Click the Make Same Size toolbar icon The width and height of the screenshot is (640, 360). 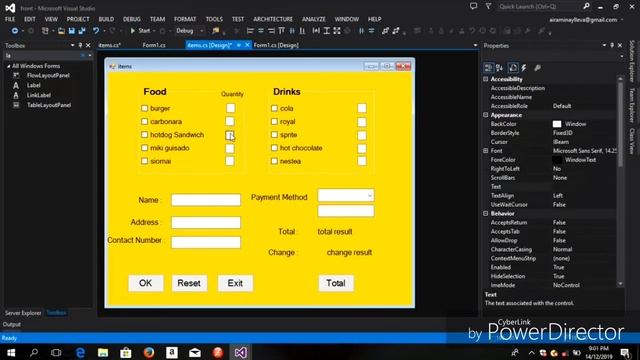(x=337, y=31)
